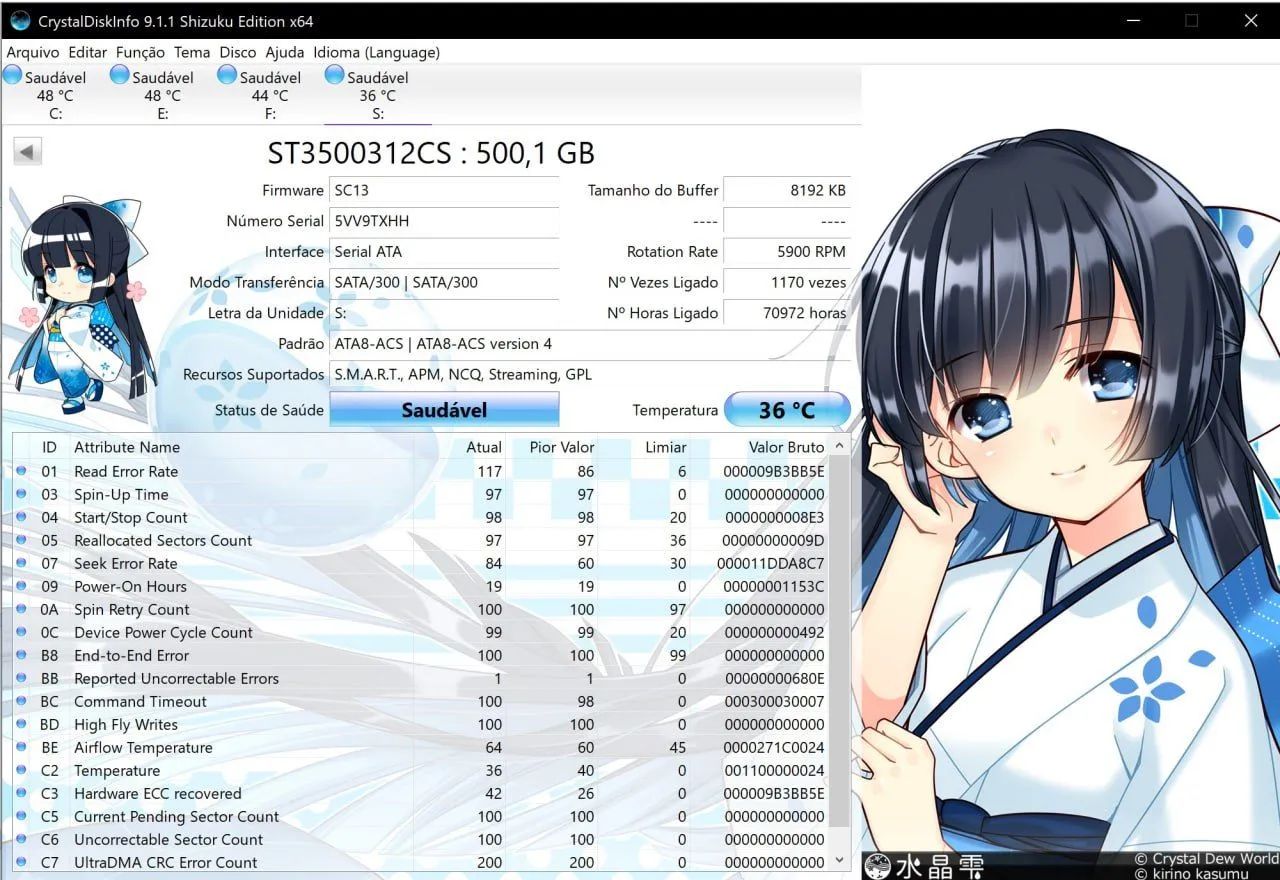Click the 8192 KB buffer size field
The height and width of the screenshot is (880, 1280).
[787, 190]
